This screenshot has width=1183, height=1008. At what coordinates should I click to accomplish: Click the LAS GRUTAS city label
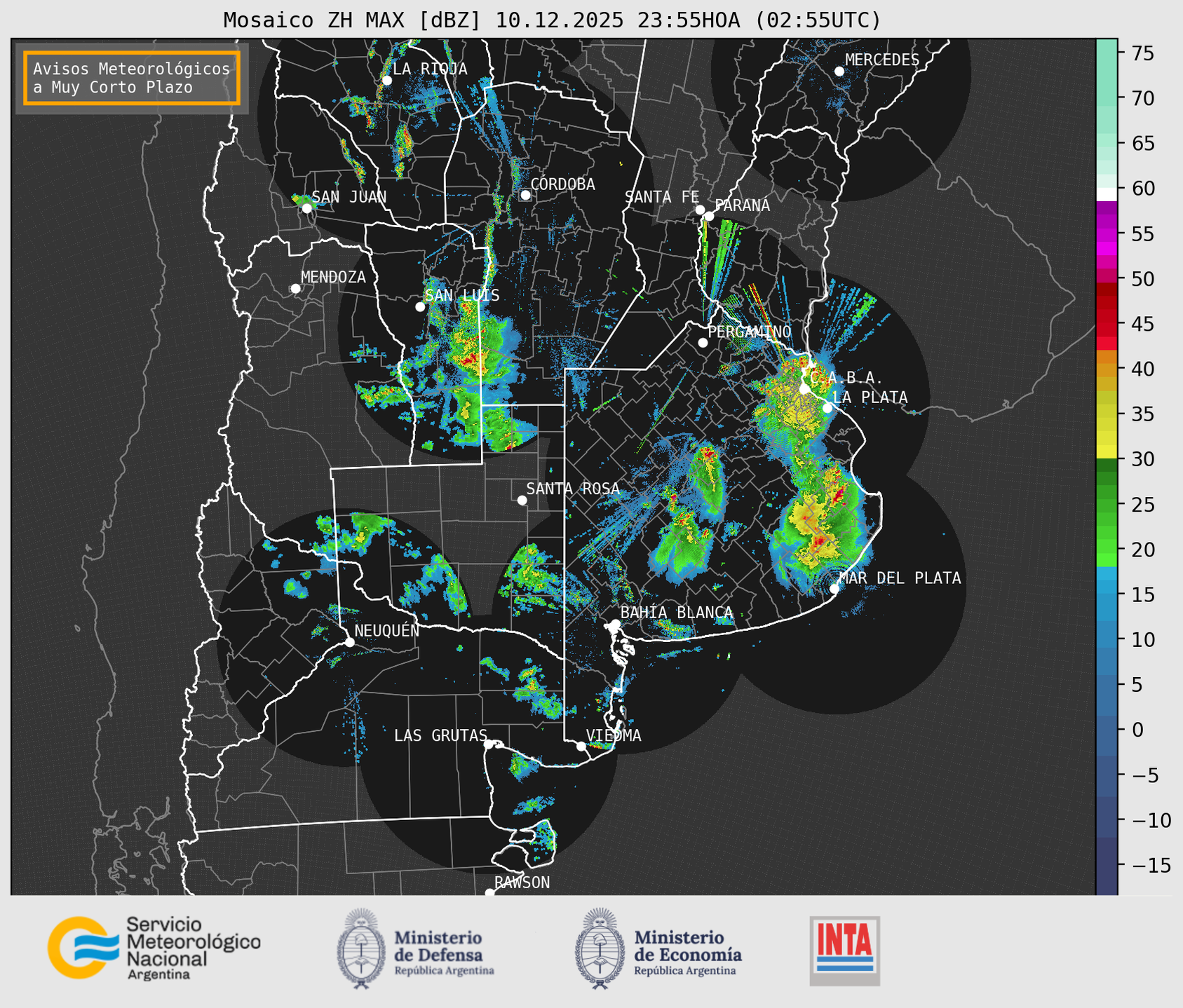click(x=440, y=735)
